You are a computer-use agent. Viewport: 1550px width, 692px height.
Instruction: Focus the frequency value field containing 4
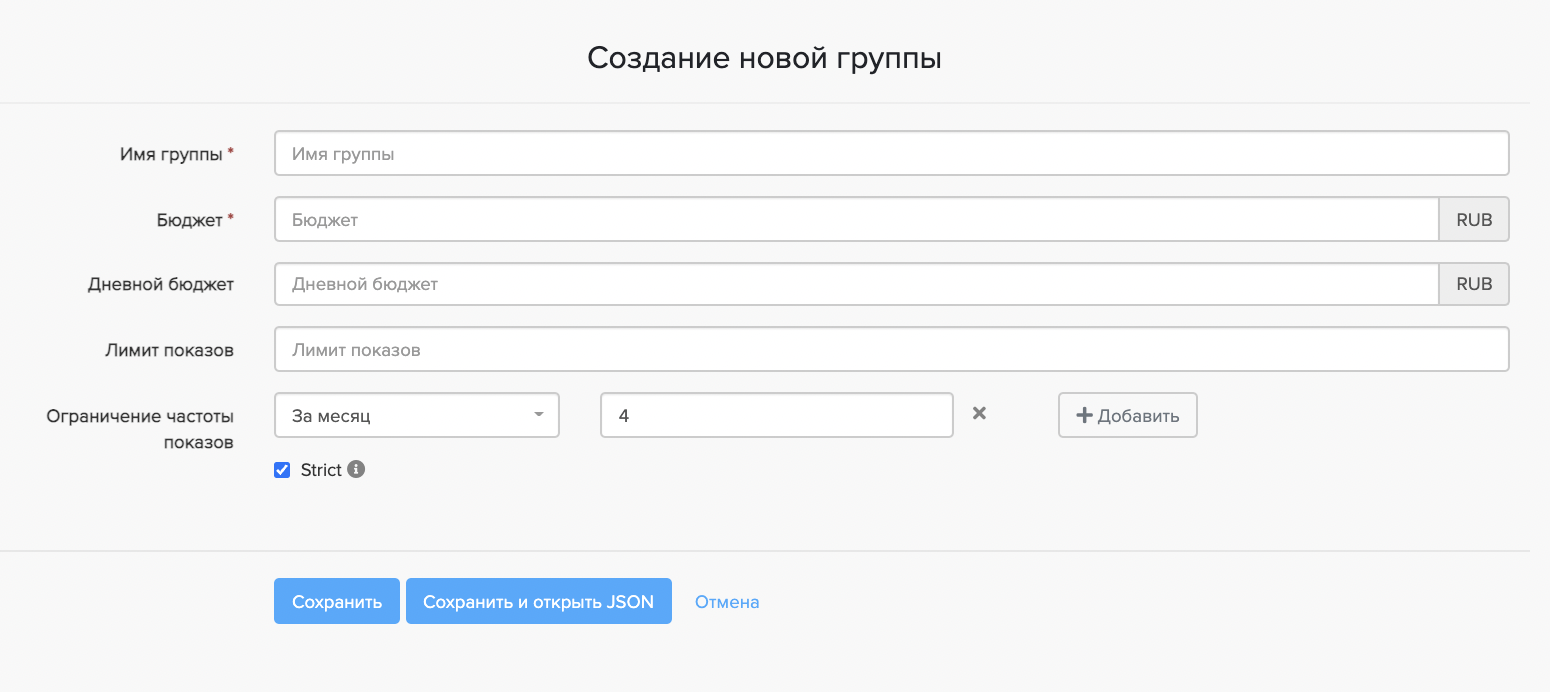[x=776, y=415]
